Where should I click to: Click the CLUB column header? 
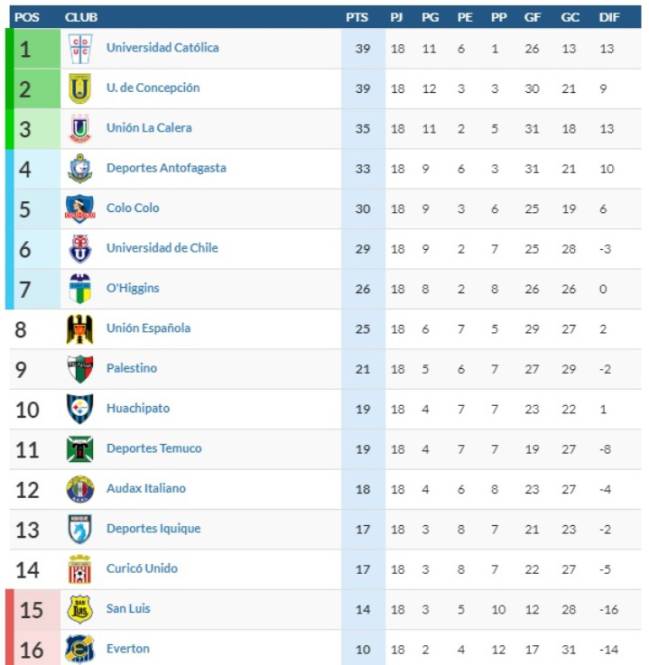81,17
